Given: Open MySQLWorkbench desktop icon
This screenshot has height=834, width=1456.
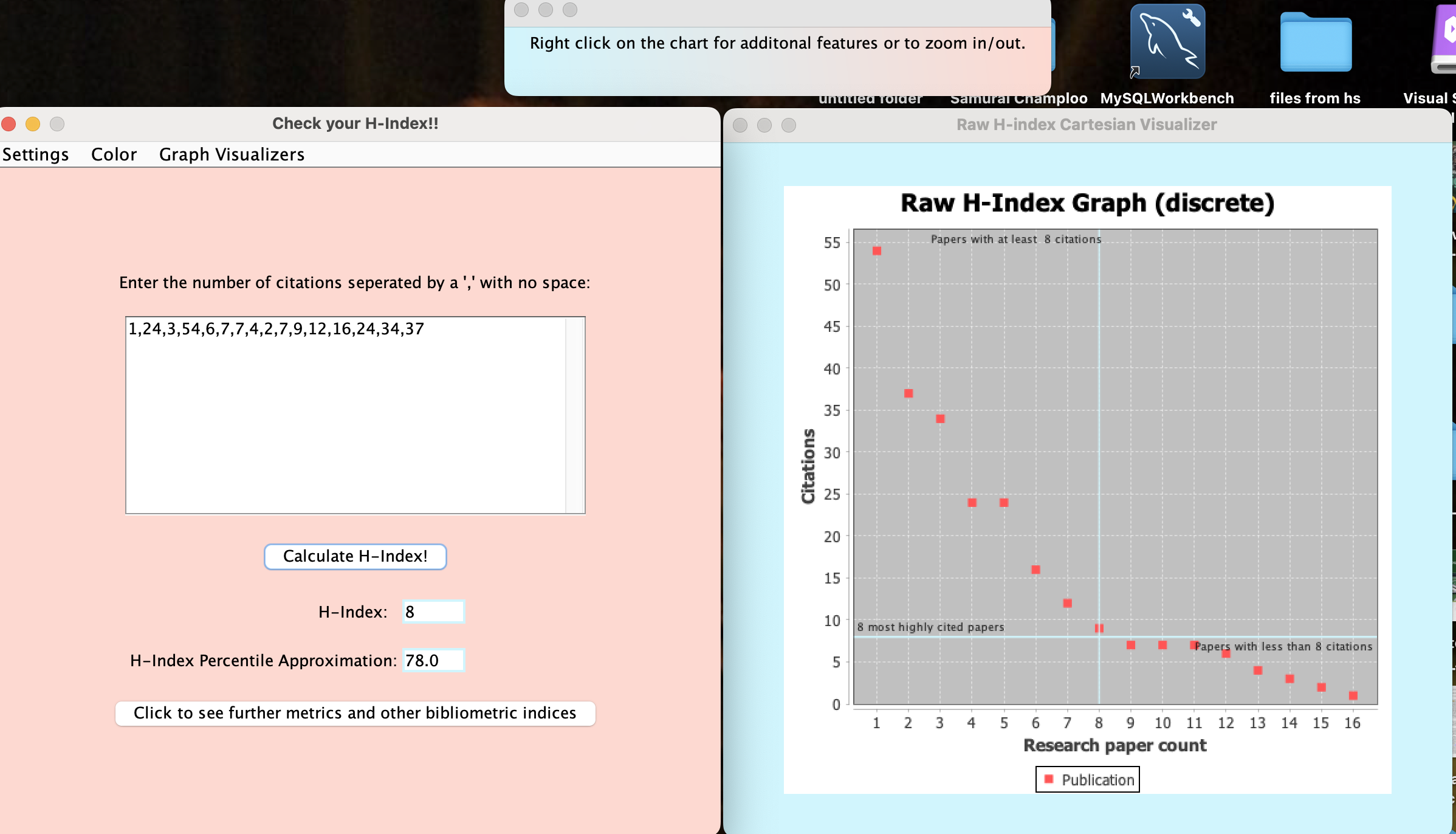Looking at the screenshot, I should (1167, 43).
